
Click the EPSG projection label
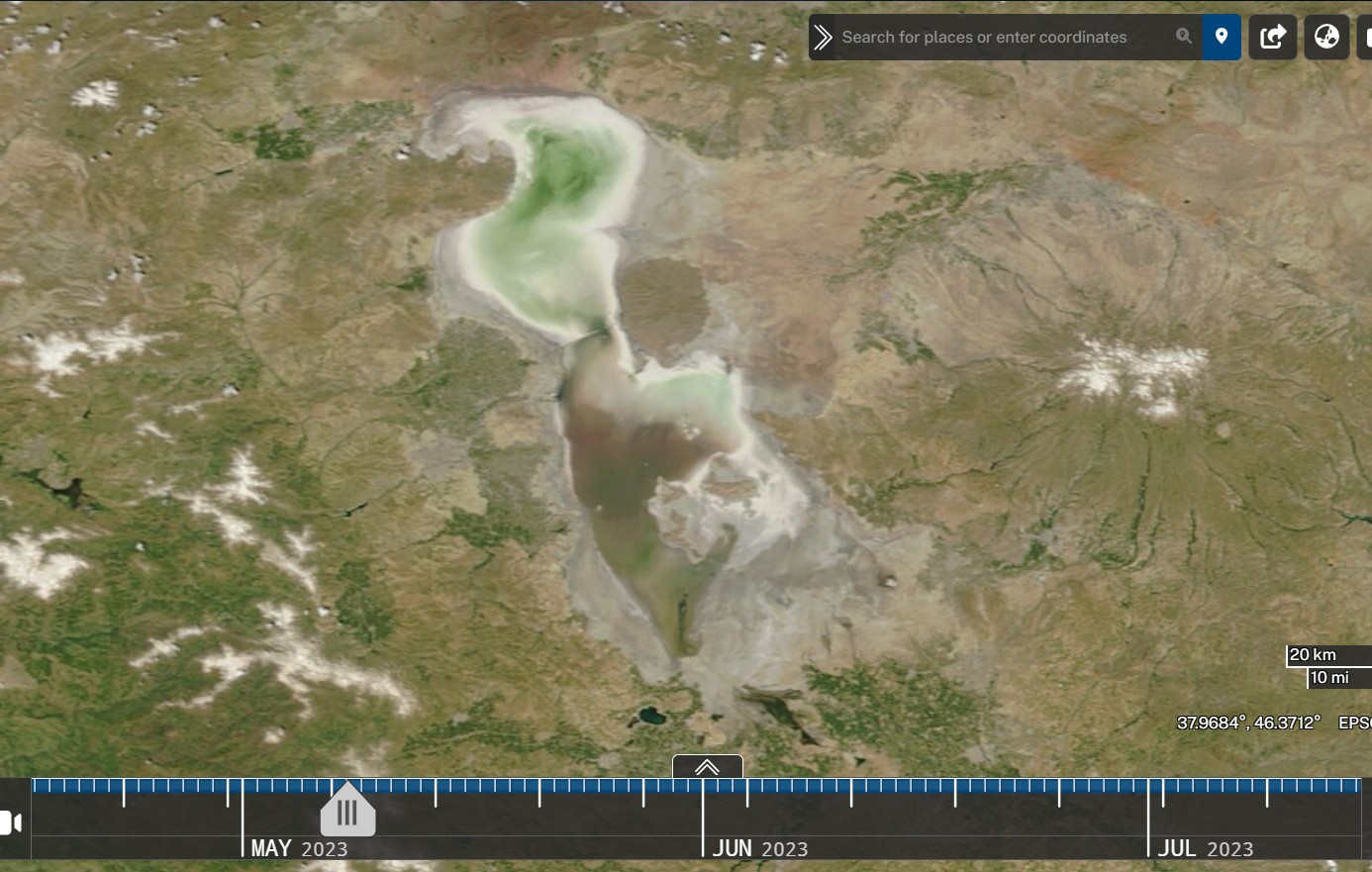1354,723
